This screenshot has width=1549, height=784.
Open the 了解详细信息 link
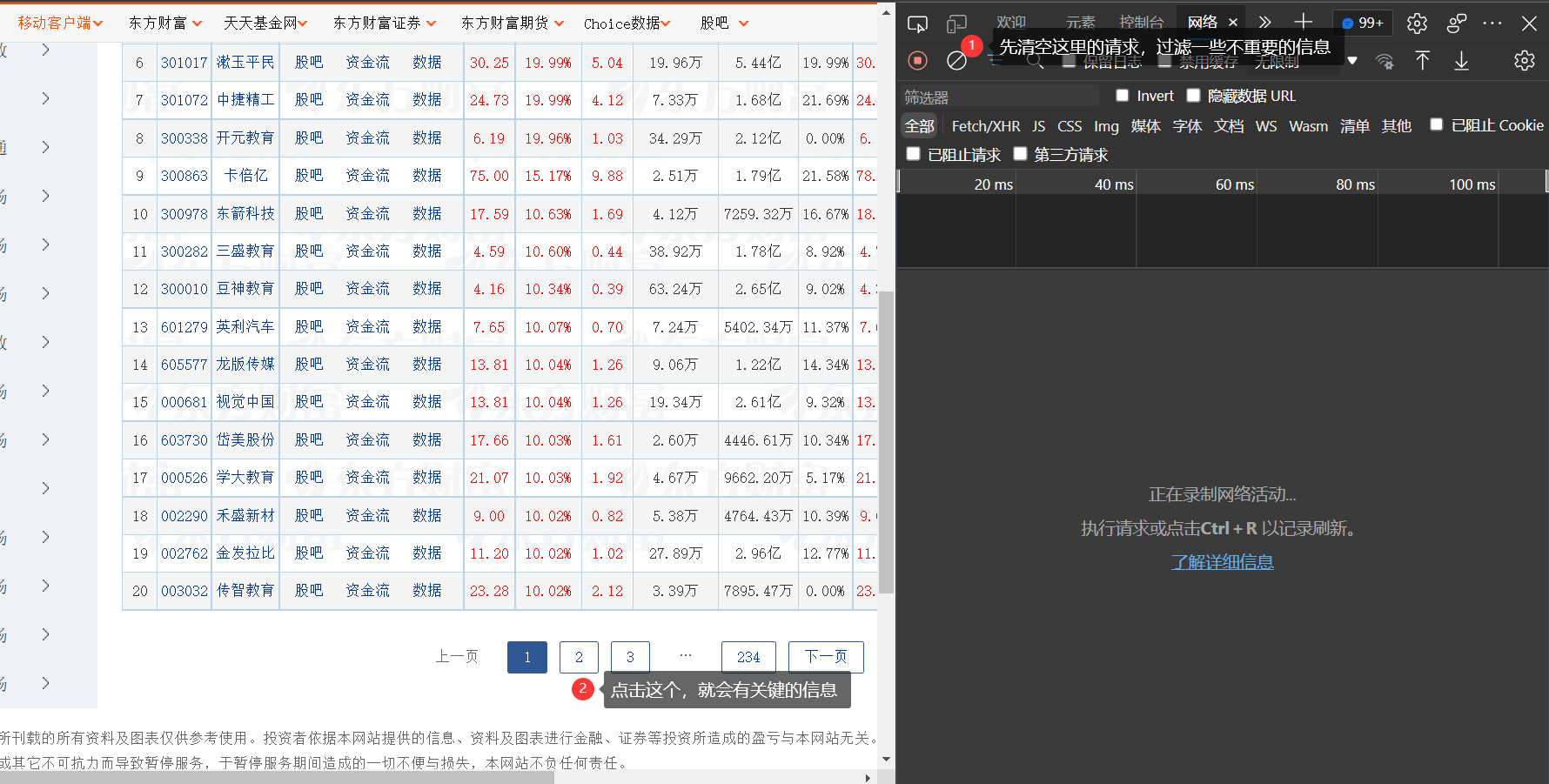tap(1222, 562)
